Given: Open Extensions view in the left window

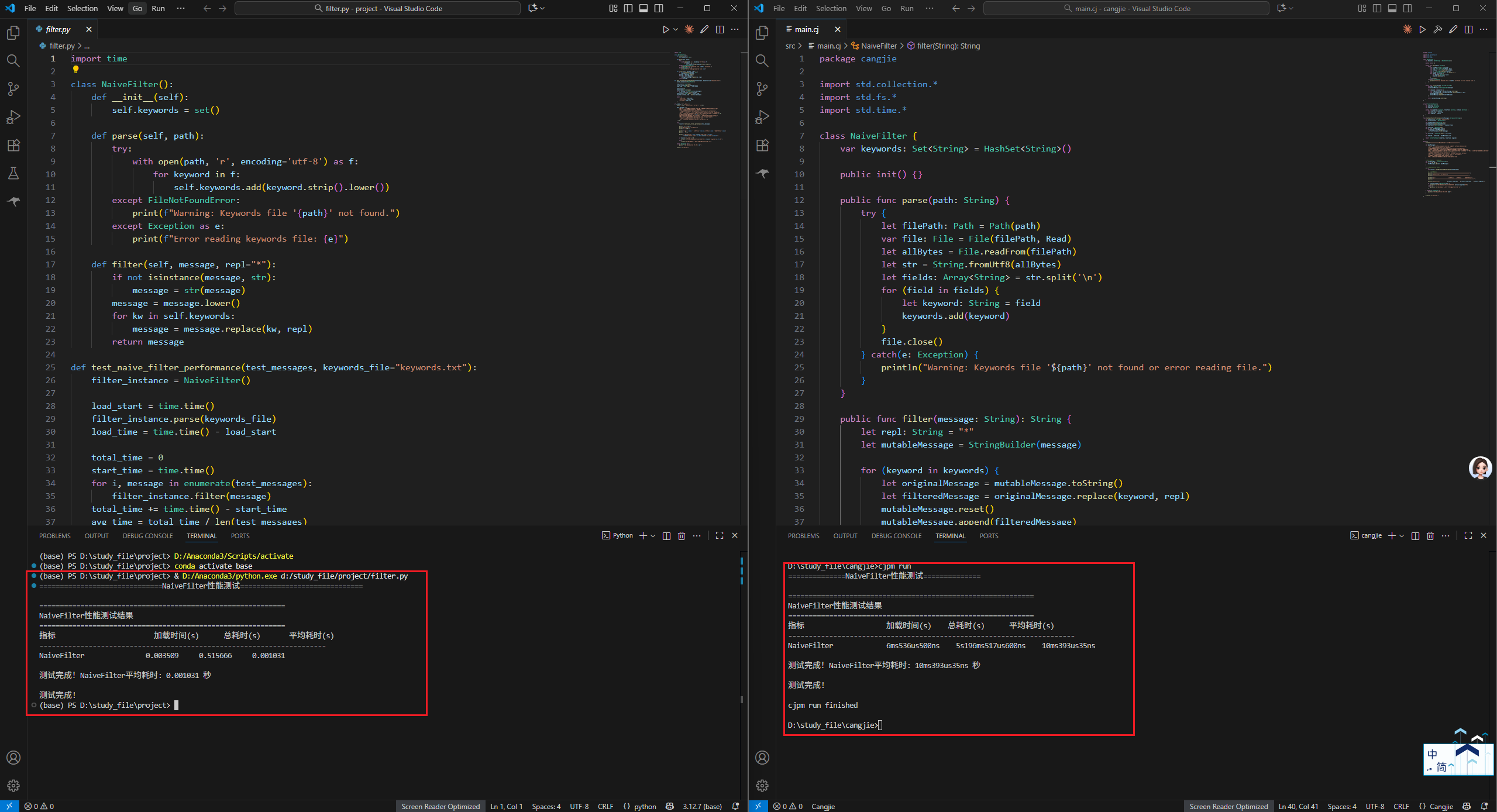Looking at the screenshot, I should [x=13, y=145].
